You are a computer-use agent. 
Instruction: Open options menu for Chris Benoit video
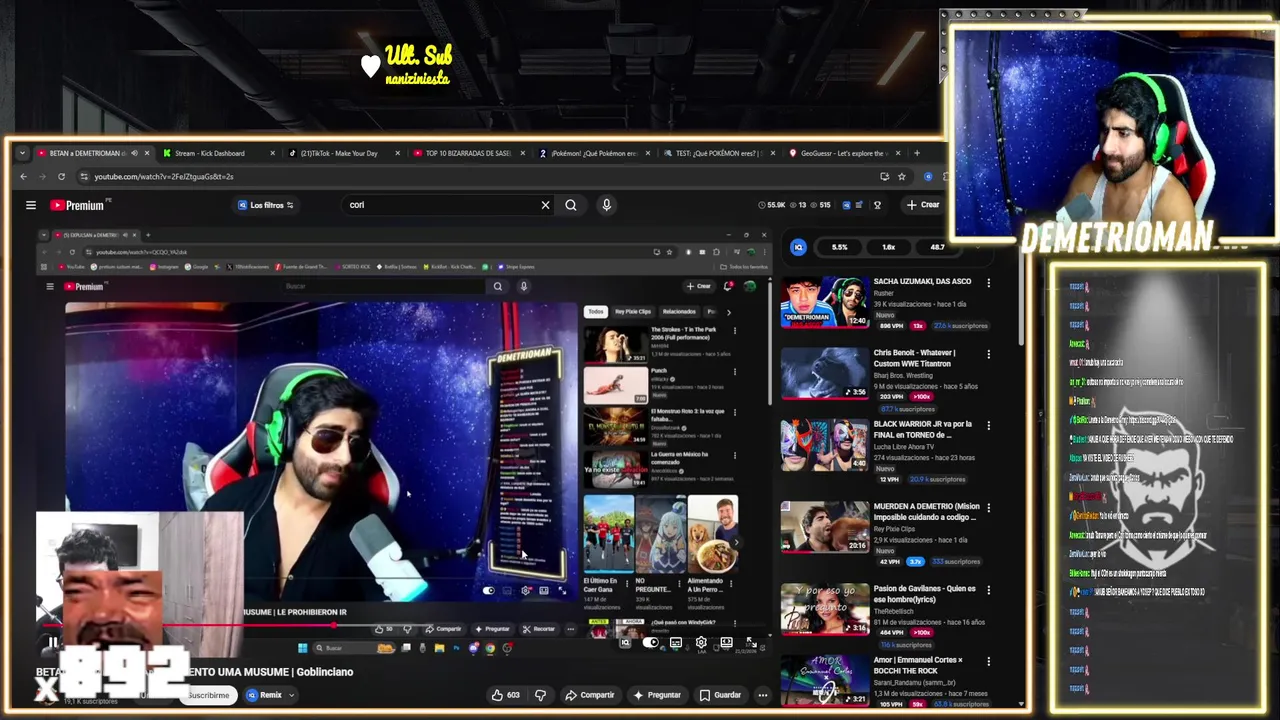989,354
